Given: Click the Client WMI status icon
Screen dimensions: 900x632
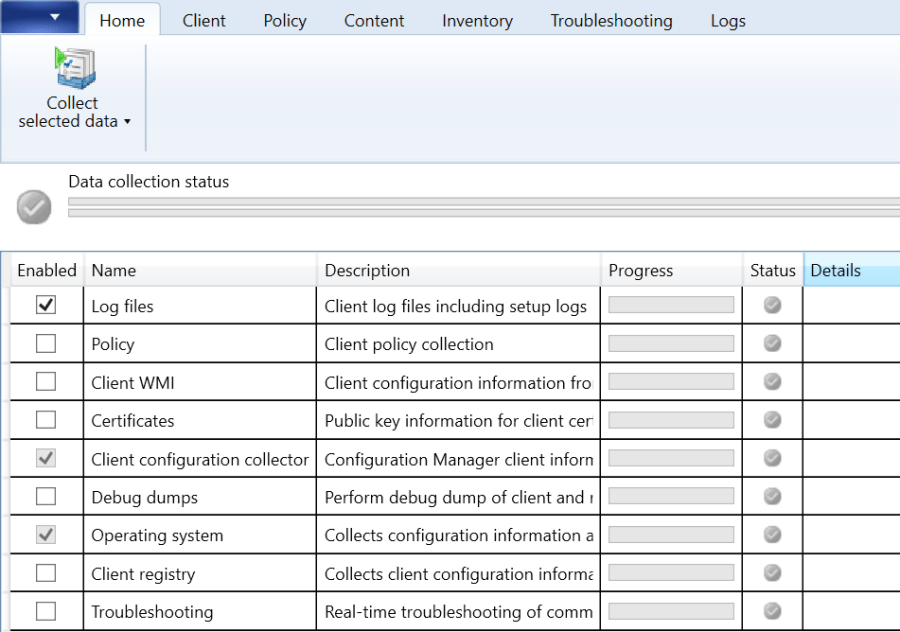Looking at the screenshot, I should [772, 381].
